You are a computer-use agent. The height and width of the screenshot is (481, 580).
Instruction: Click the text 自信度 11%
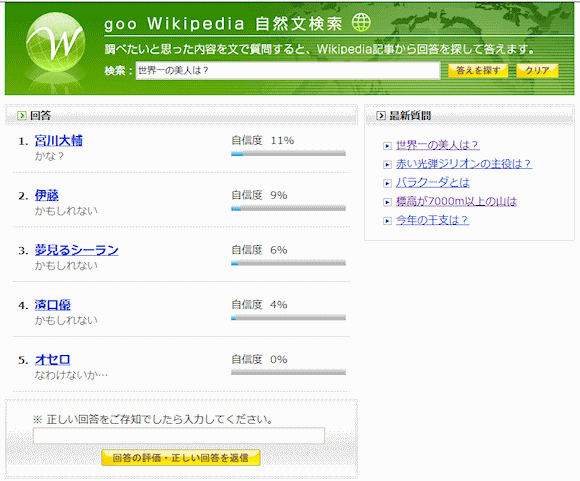[263, 141]
